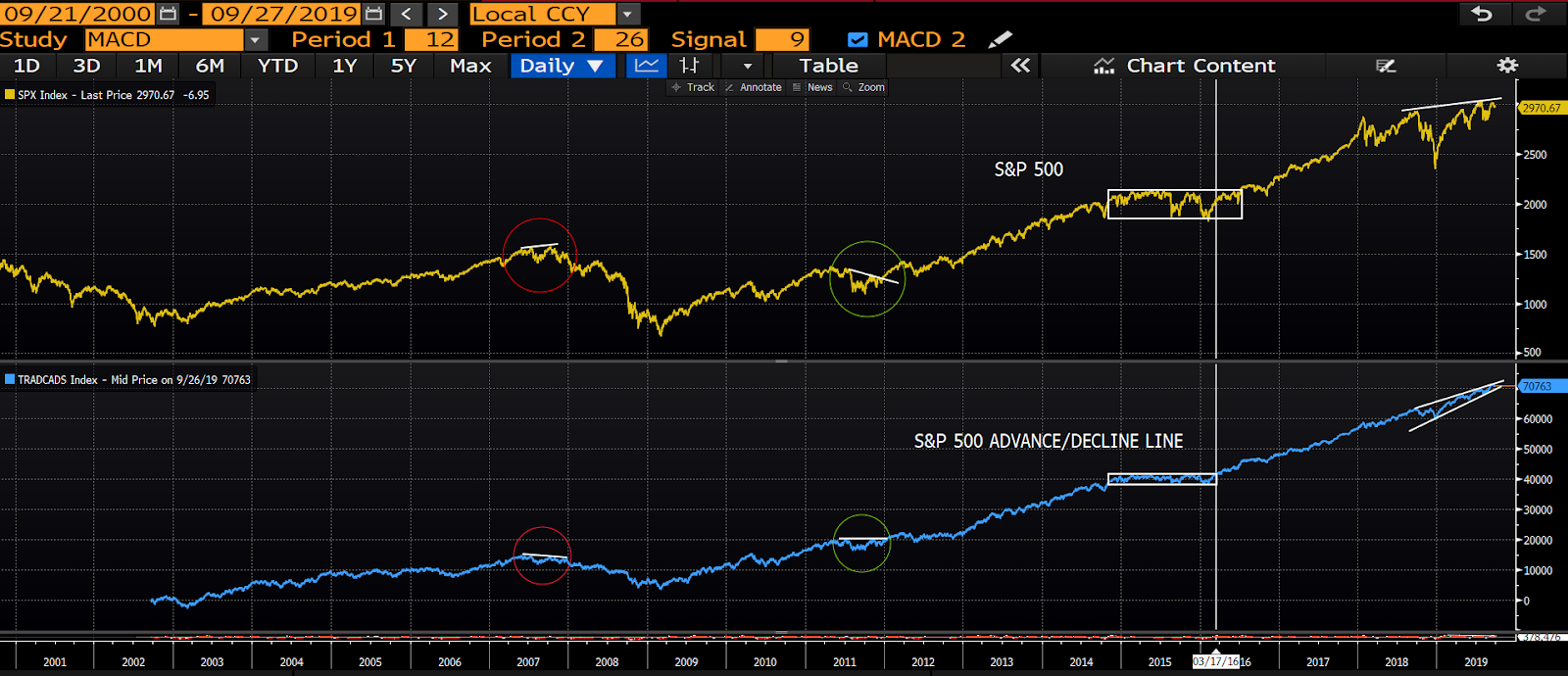Select the Max range tab
The image size is (1568, 676).
(x=470, y=66)
